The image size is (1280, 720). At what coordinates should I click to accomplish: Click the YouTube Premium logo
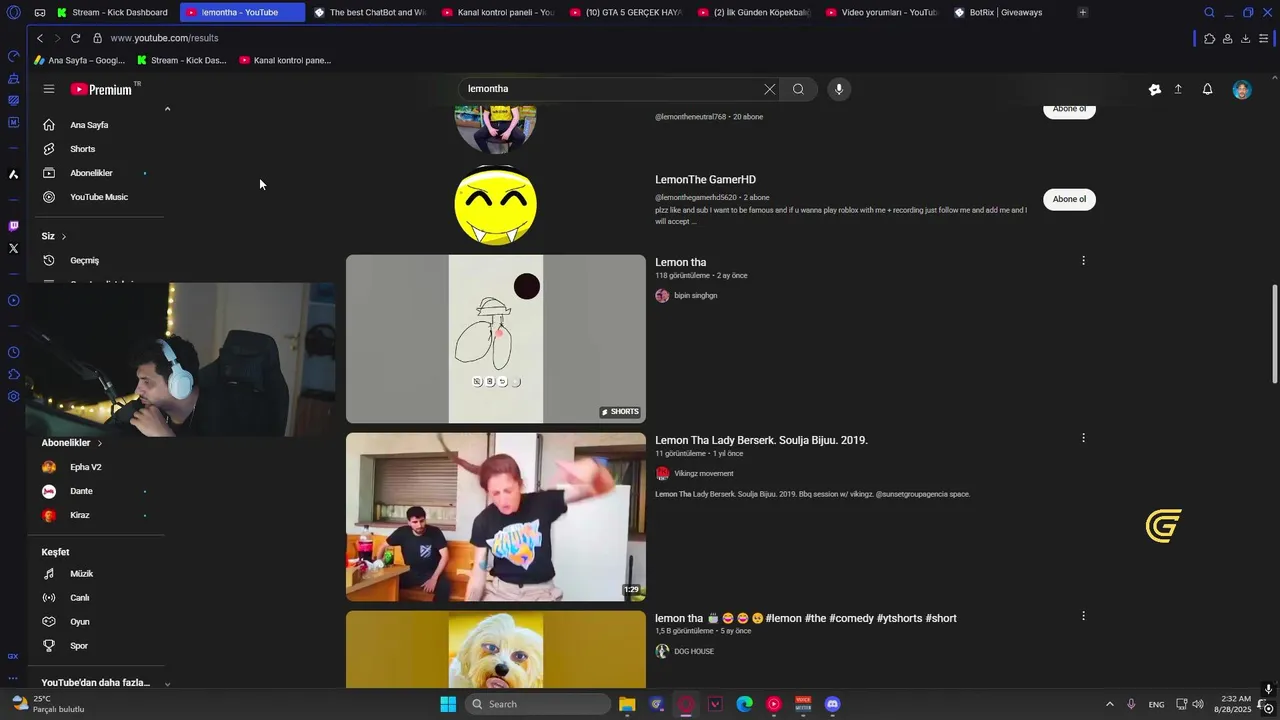102,89
